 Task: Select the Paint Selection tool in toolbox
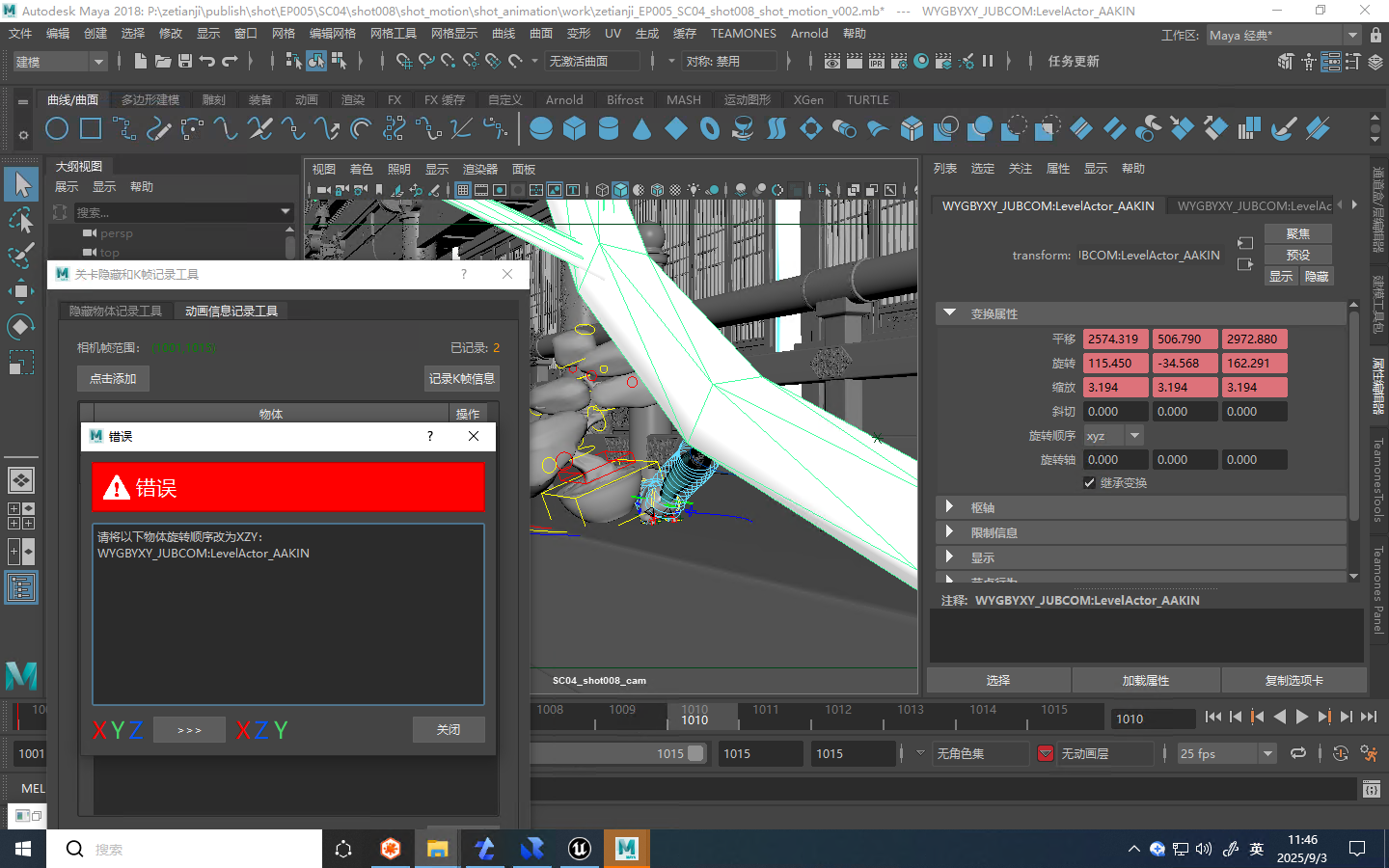coord(21,256)
